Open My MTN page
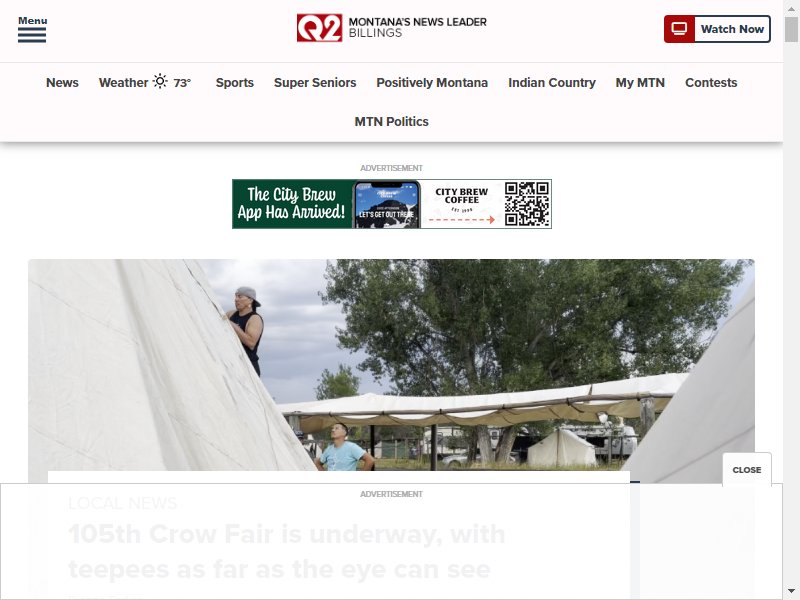This screenshot has width=800, height=600. click(x=640, y=83)
